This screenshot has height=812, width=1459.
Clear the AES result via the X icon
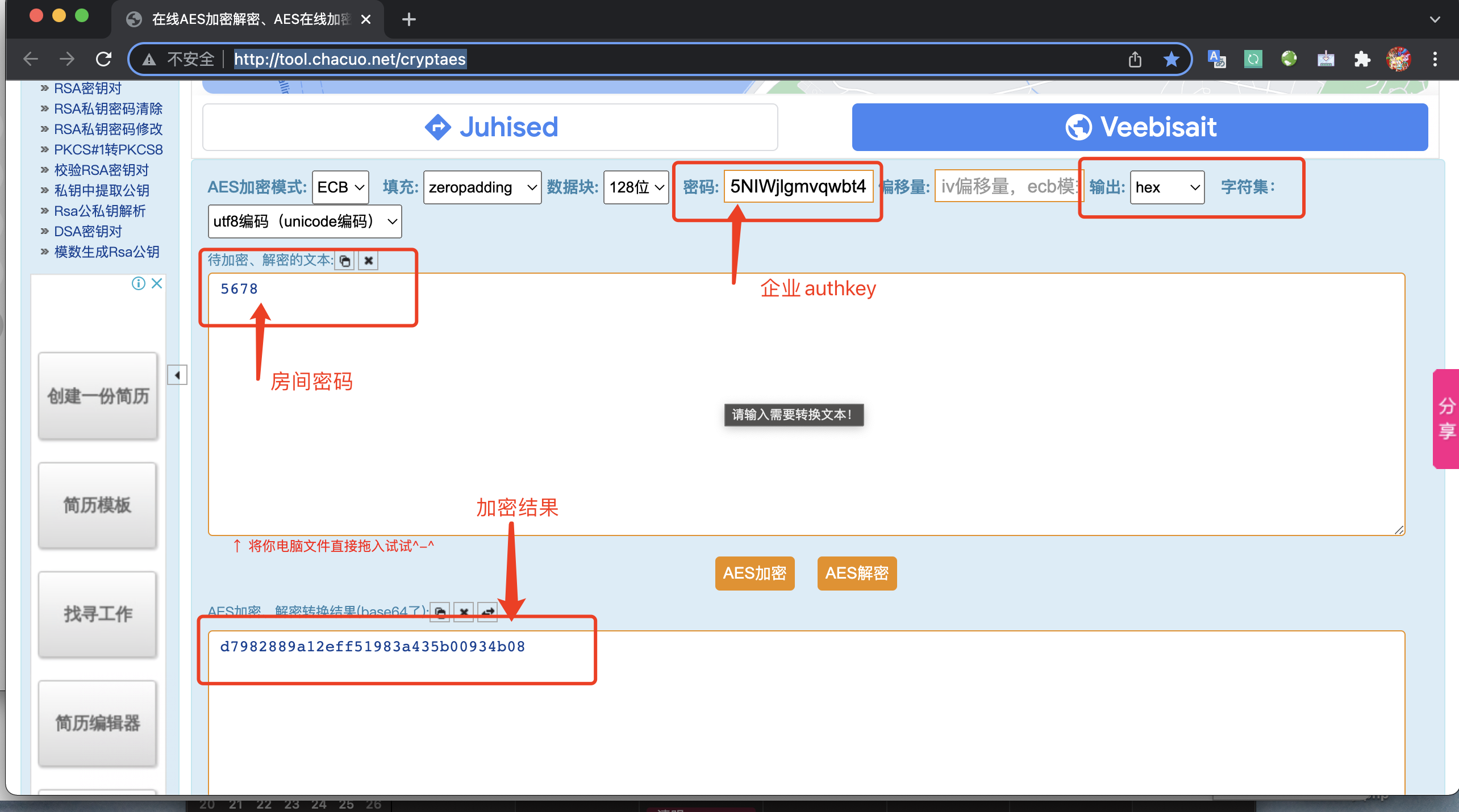[x=464, y=612]
